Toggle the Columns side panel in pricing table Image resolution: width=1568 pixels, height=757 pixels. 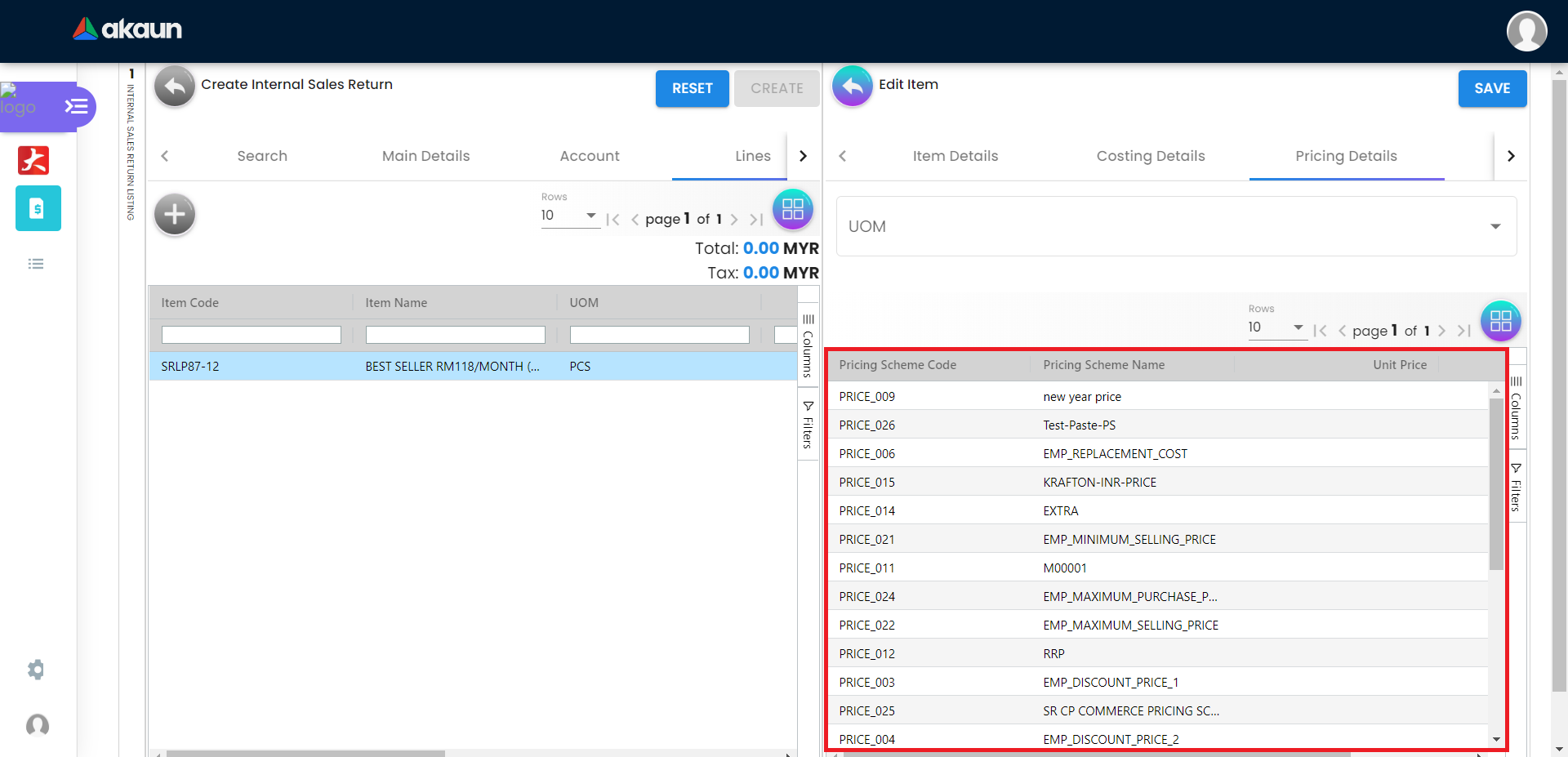pyautogui.click(x=1516, y=407)
